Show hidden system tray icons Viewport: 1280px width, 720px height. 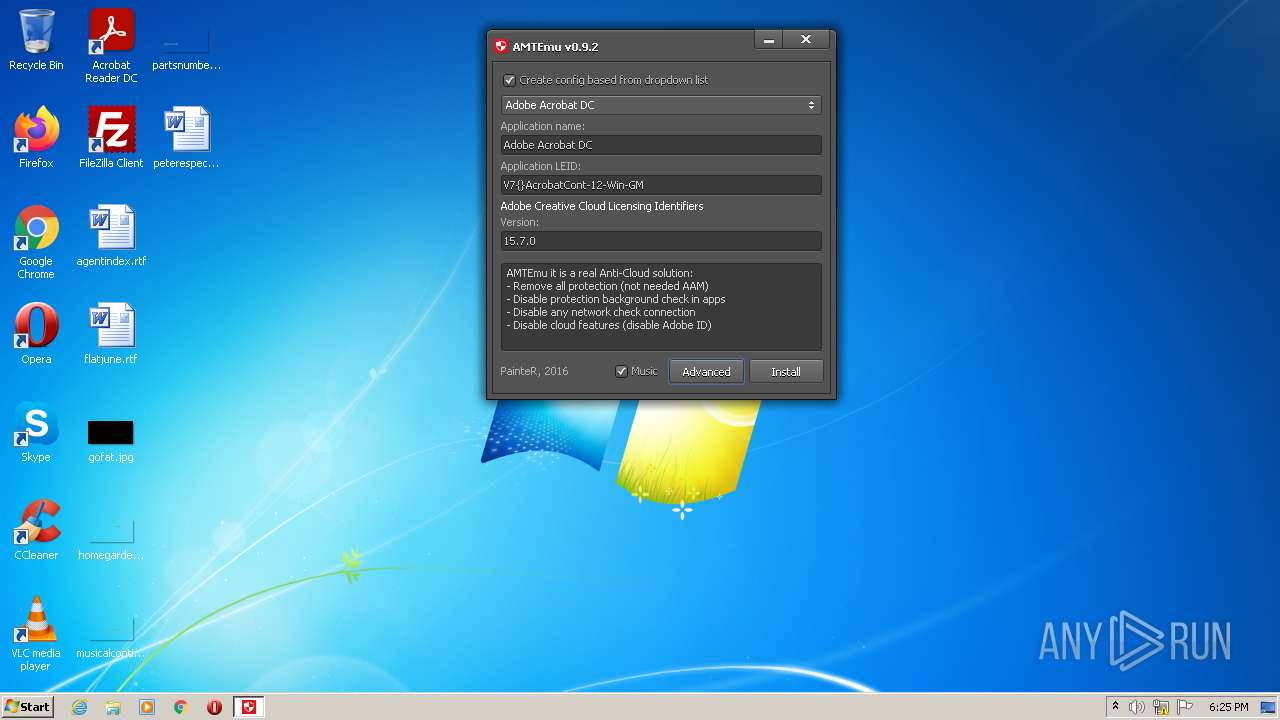[x=1115, y=707]
